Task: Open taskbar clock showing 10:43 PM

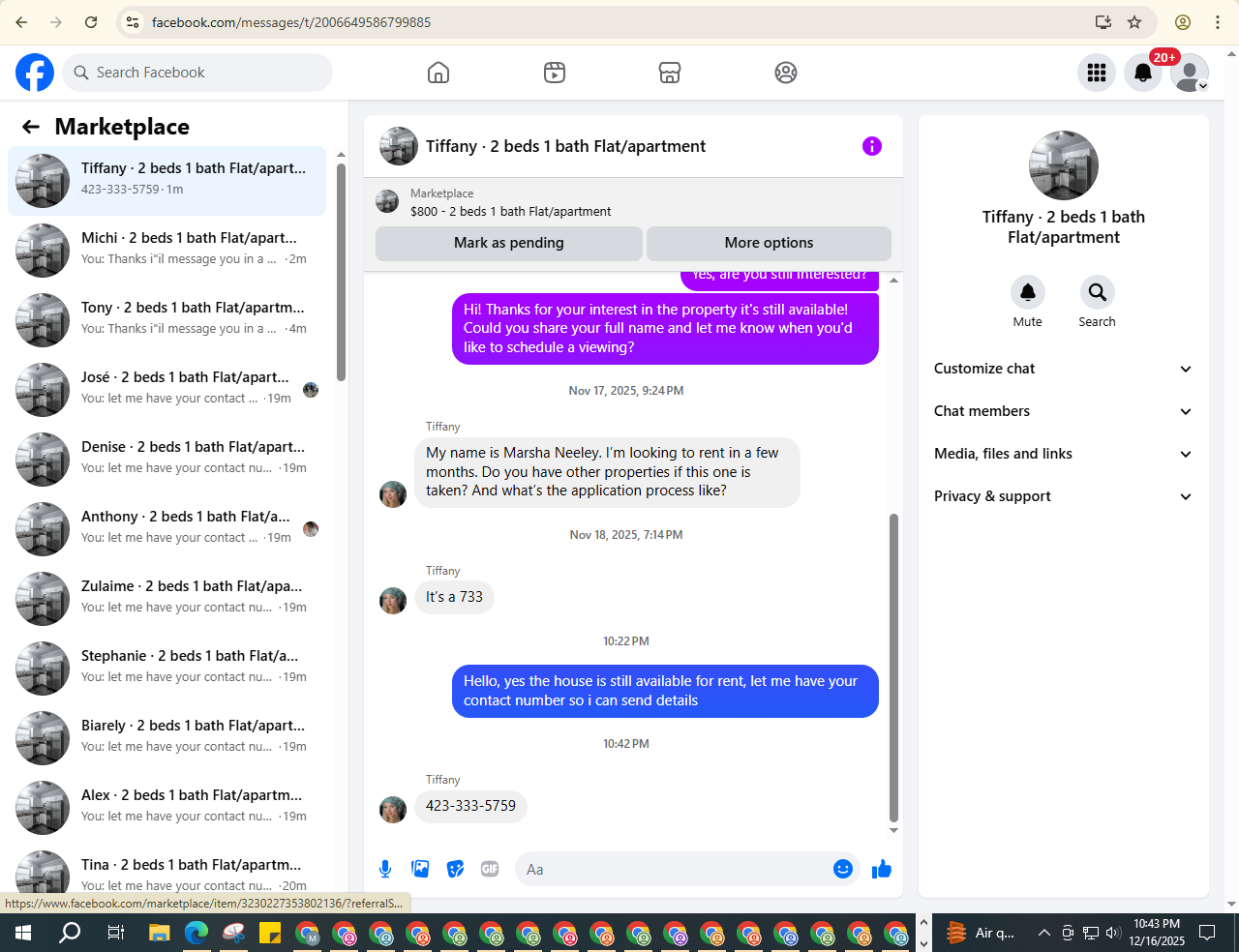Action: 1157,933
